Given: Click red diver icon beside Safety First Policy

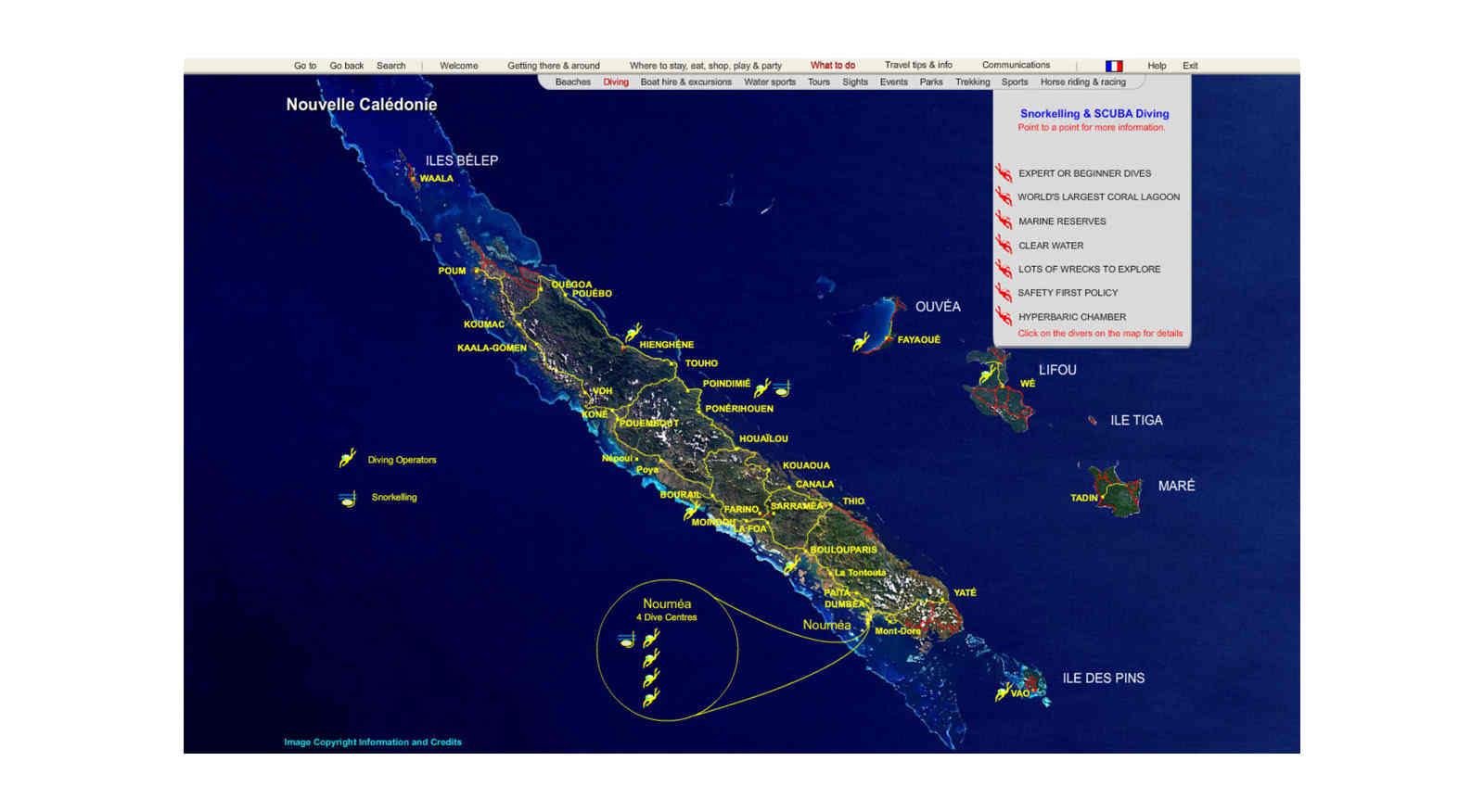Looking at the screenshot, I should [x=1004, y=292].
